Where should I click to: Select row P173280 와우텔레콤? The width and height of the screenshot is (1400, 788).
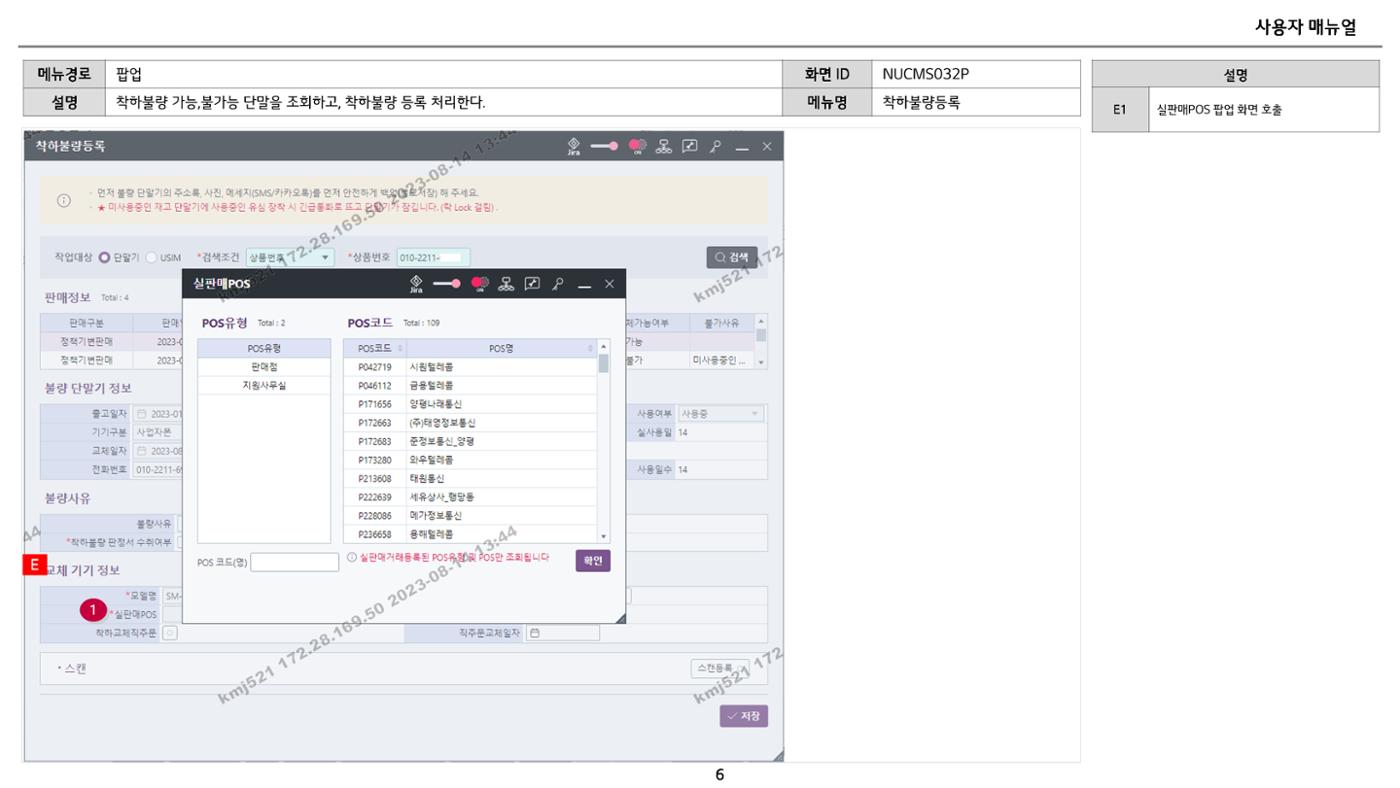pos(470,460)
